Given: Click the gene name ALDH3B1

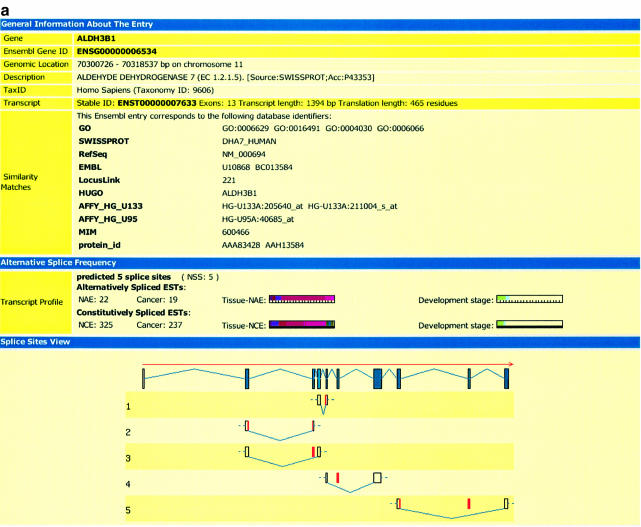Looking at the screenshot, I should tap(96, 38).
